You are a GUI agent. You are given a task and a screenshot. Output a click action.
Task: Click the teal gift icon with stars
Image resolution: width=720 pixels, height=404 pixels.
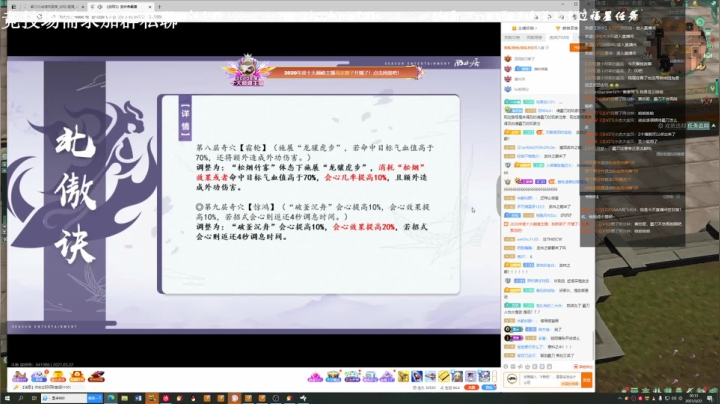[x=352, y=377]
